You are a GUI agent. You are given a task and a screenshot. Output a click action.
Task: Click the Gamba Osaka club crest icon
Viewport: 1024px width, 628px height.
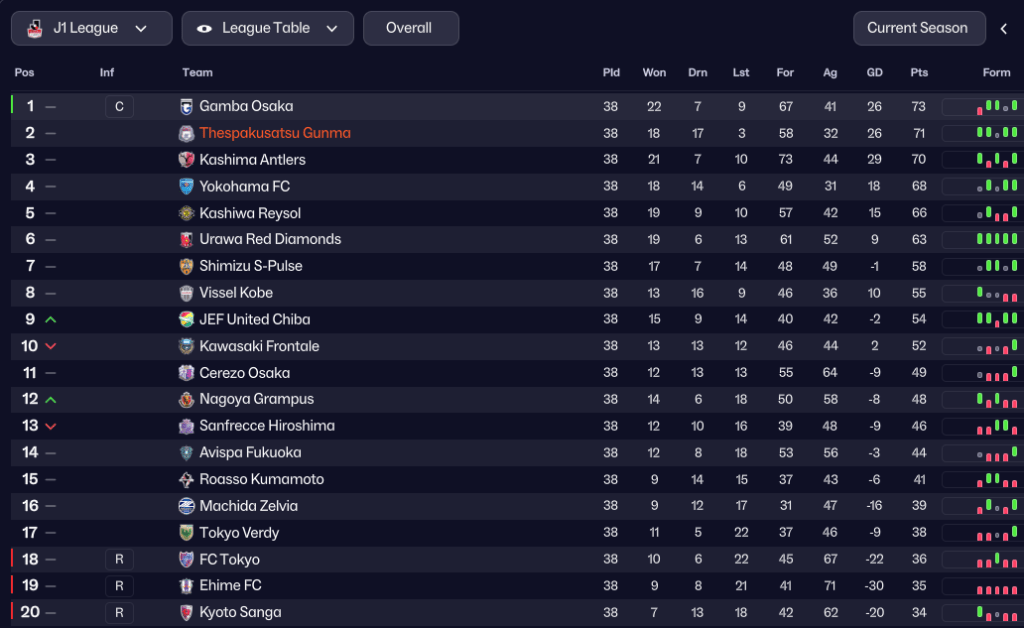186,107
